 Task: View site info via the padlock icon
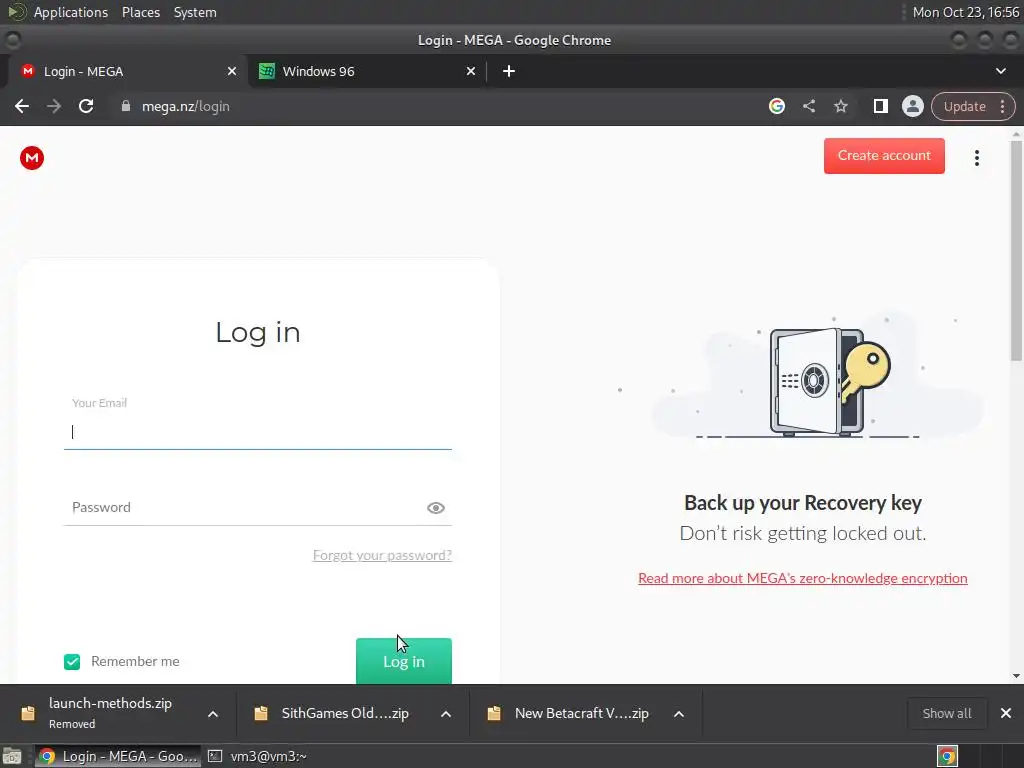pyautogui.click(x=126, y=106)
